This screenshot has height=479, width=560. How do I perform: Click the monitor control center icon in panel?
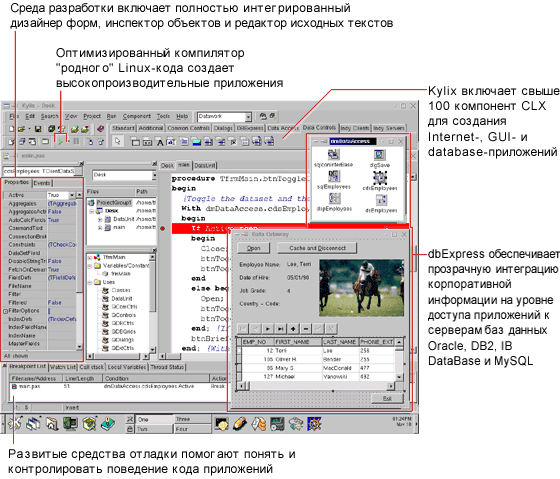pos(70,424)
